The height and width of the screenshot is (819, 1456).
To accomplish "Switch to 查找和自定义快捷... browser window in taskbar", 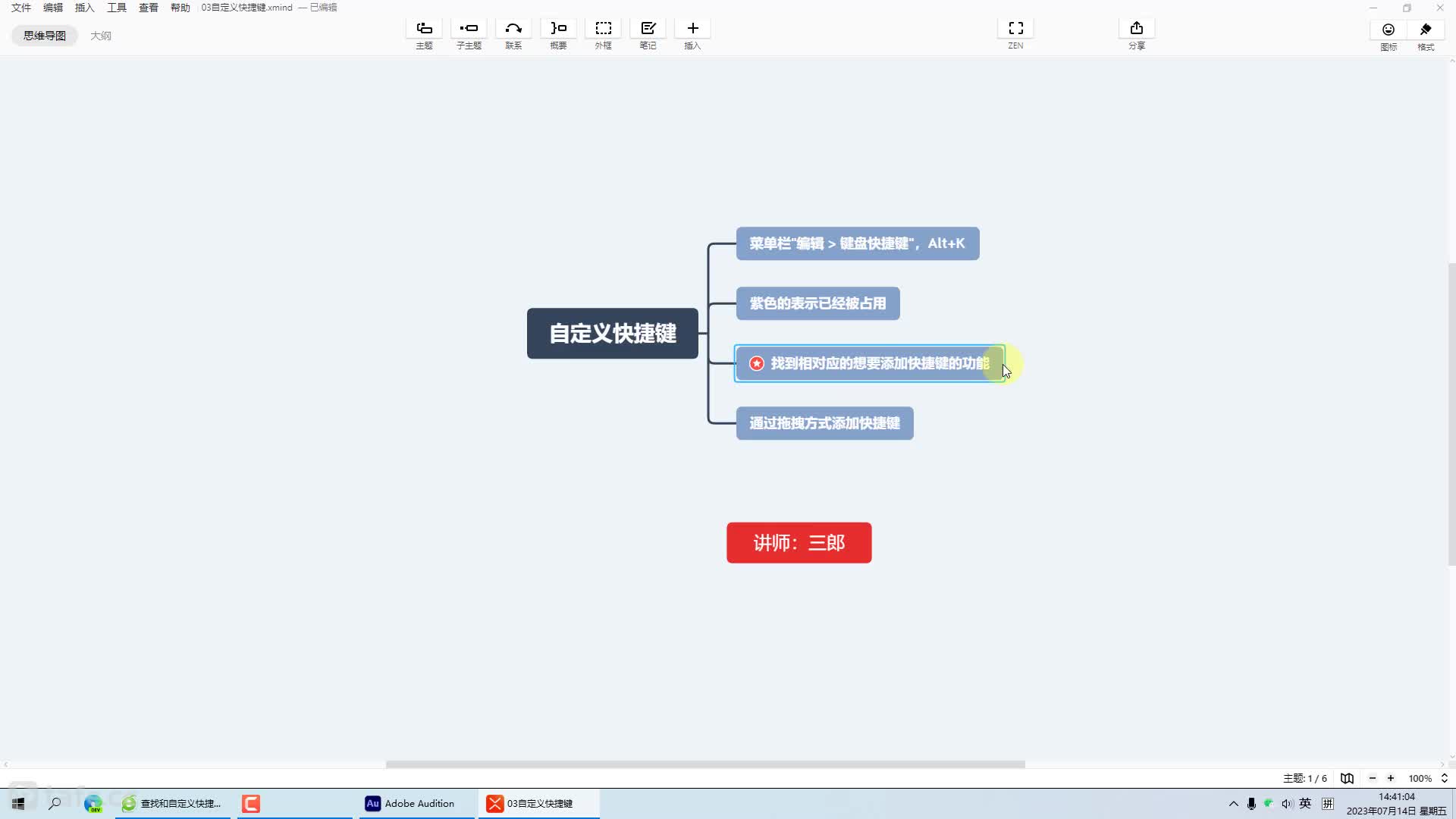I will tap(173, 803).
